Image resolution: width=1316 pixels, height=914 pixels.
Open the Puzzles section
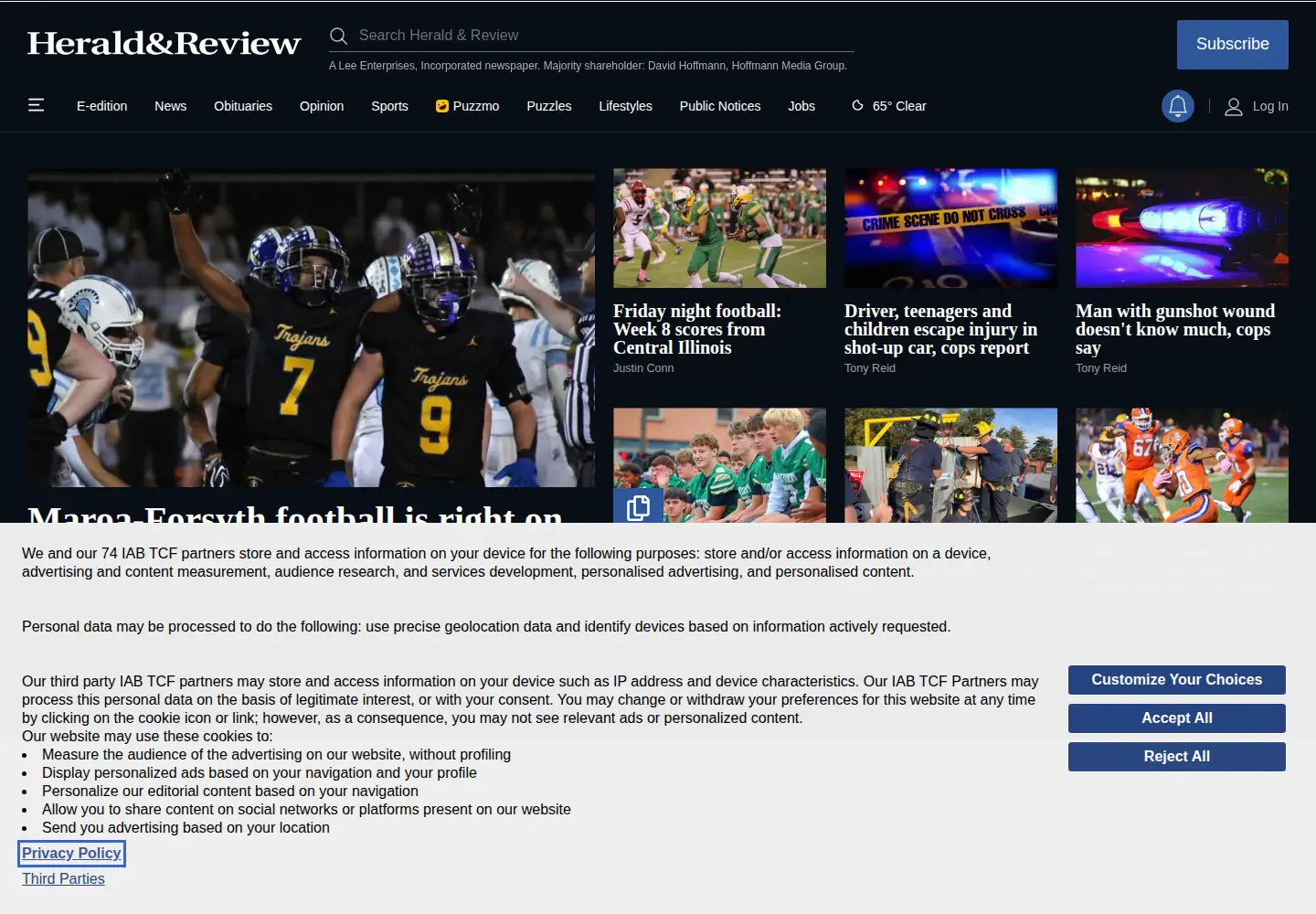(549, 106)
